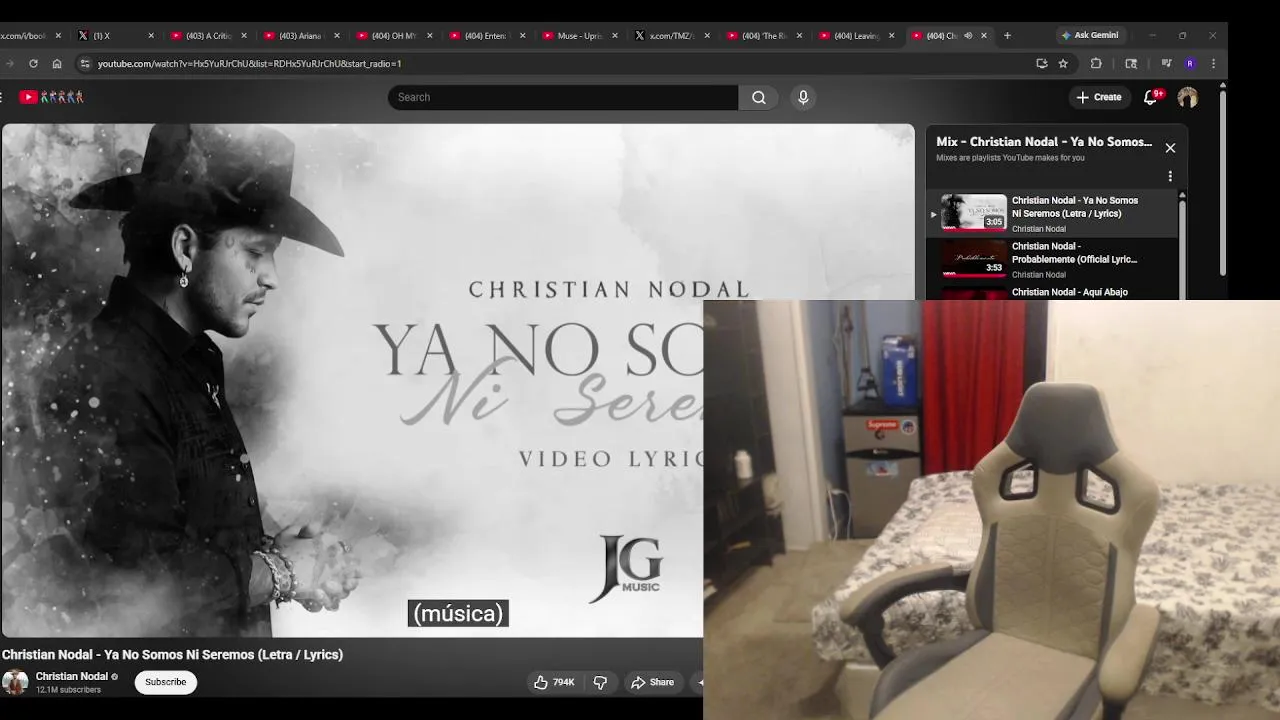Open site information icon in address bar
Image resolution: width=1280 pixels, height=720 pixels.
pyautogui.click(x=85, y=63)
